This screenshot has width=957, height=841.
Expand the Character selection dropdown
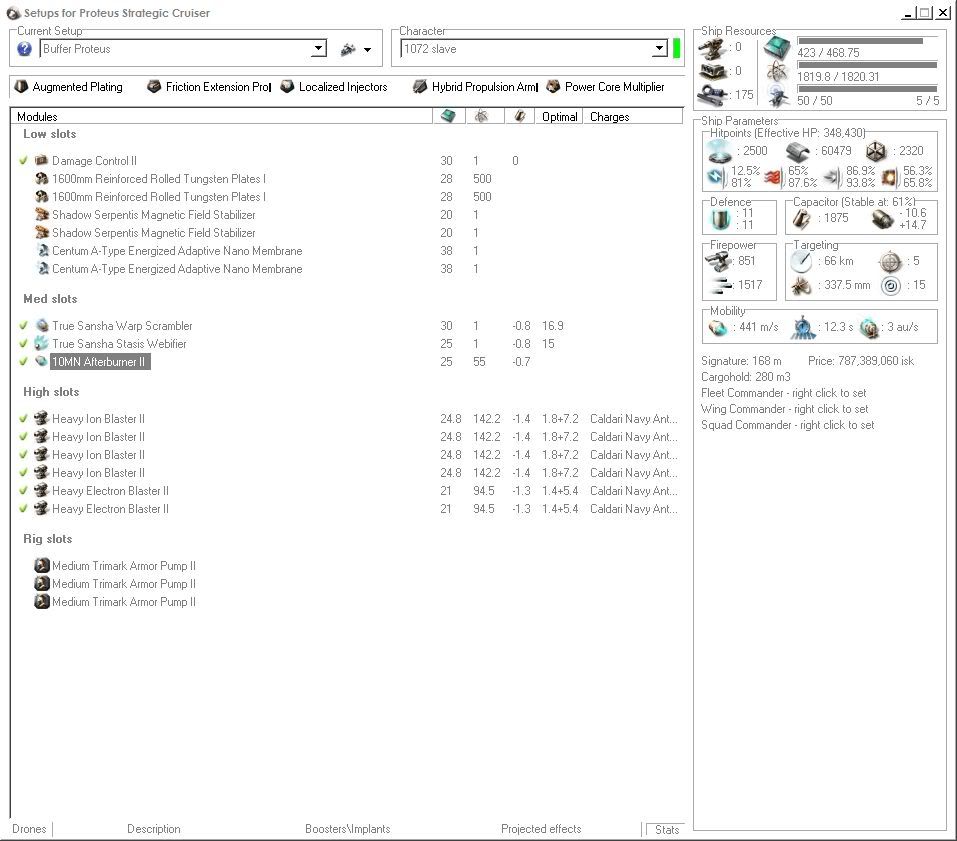(659, 49)
